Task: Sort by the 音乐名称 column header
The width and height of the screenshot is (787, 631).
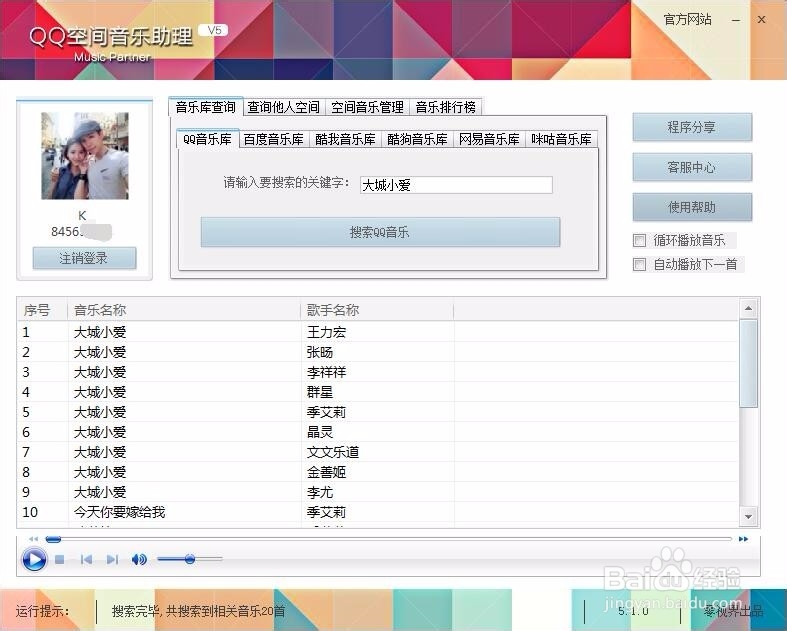Action: [184, 310]
